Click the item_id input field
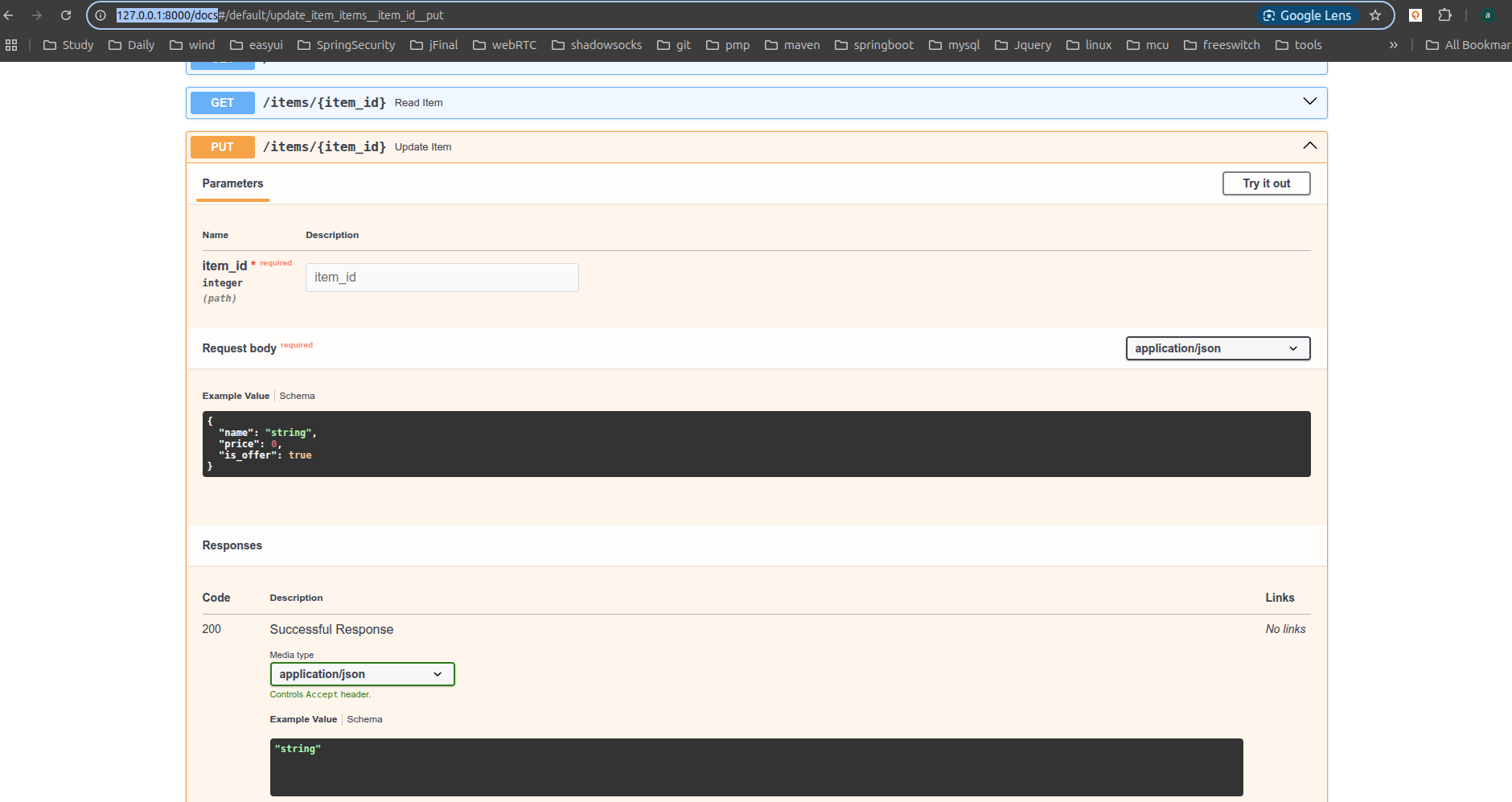Viewport: 1512px width, 802px height. point(442,278)
